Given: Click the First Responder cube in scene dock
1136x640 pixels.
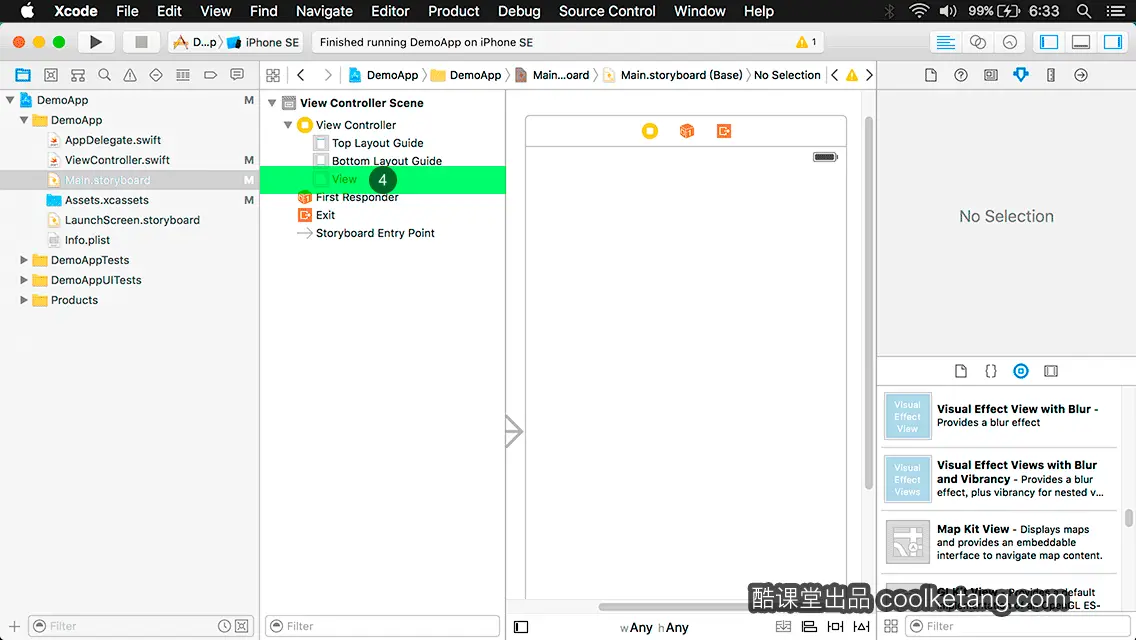Looking at the screenshot, I should coord(687,131).
